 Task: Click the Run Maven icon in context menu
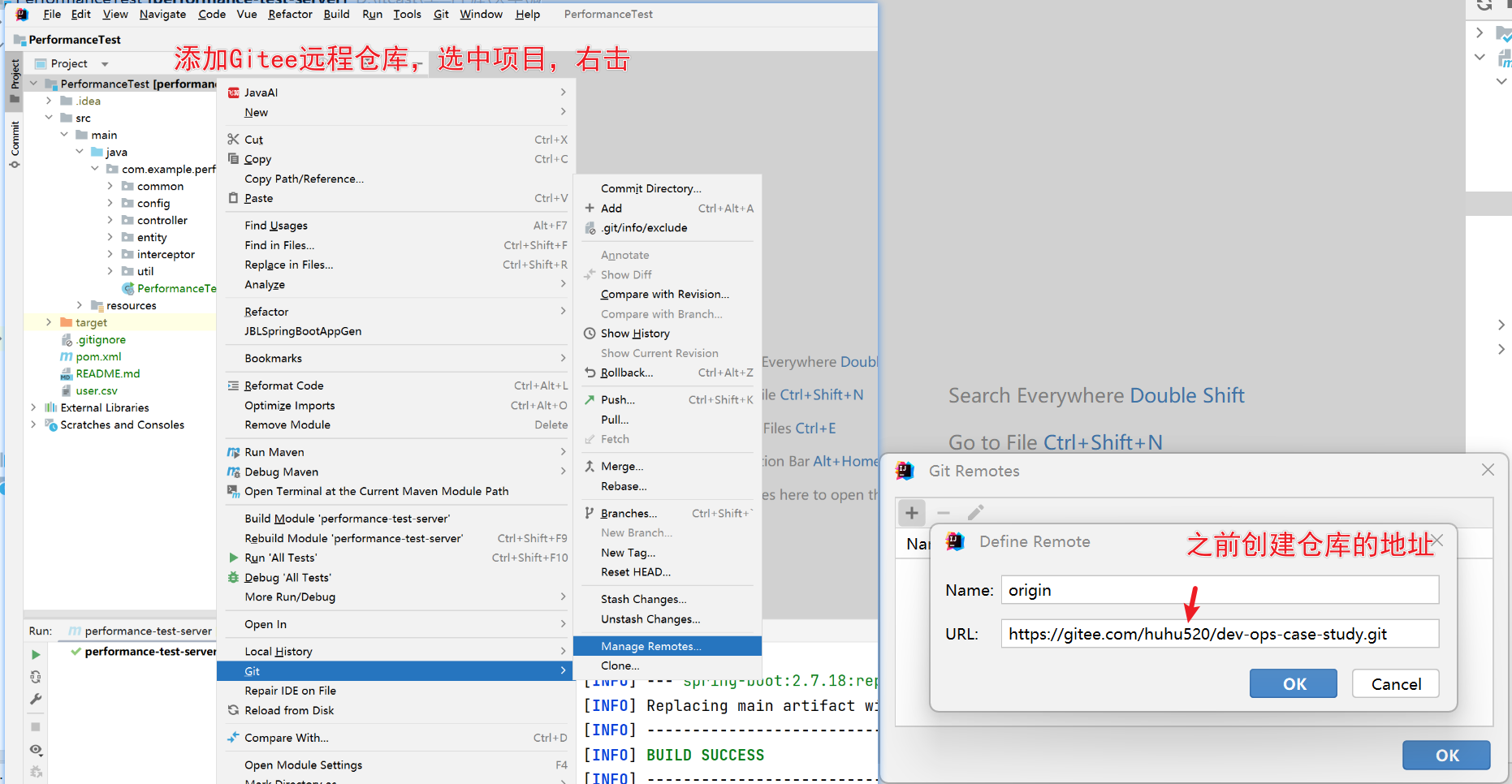233,452
